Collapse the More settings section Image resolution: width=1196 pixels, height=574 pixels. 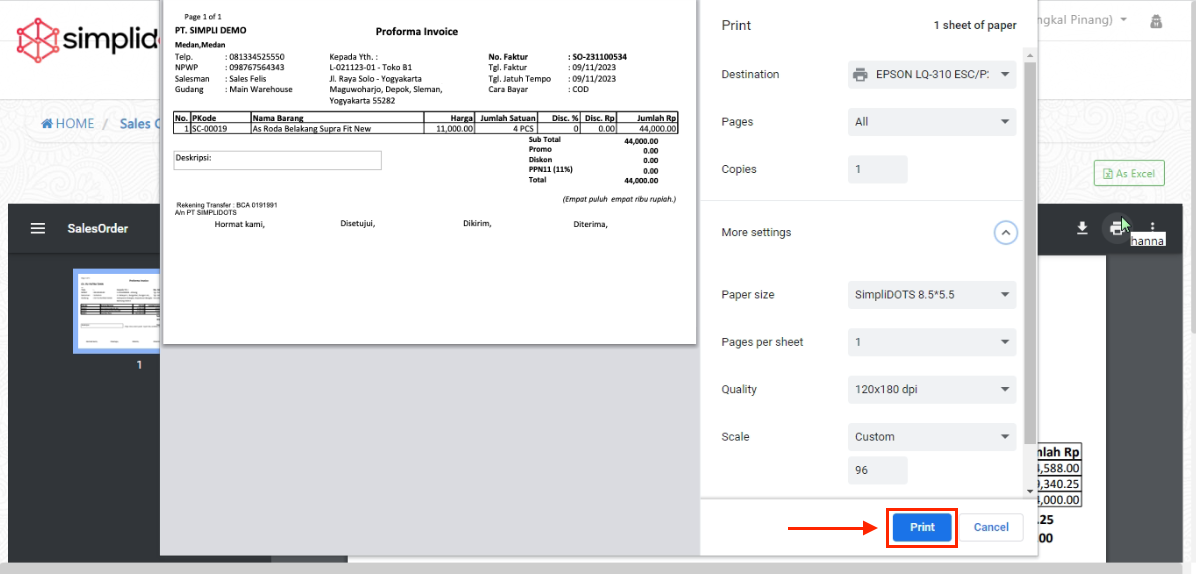[1006, 233]
